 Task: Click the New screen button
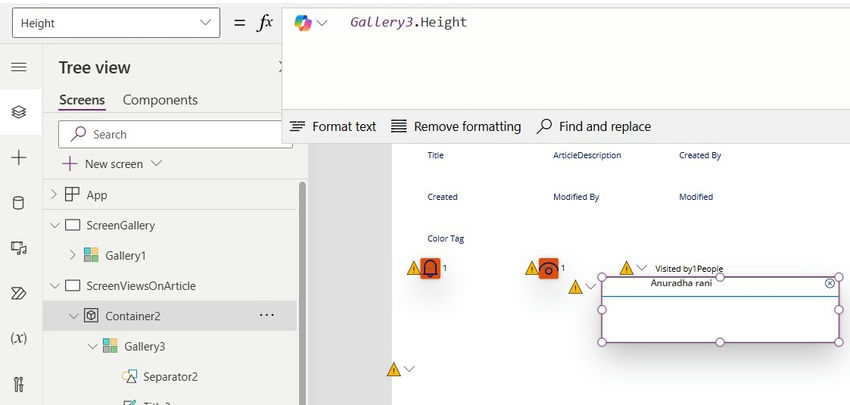[102, 164]
